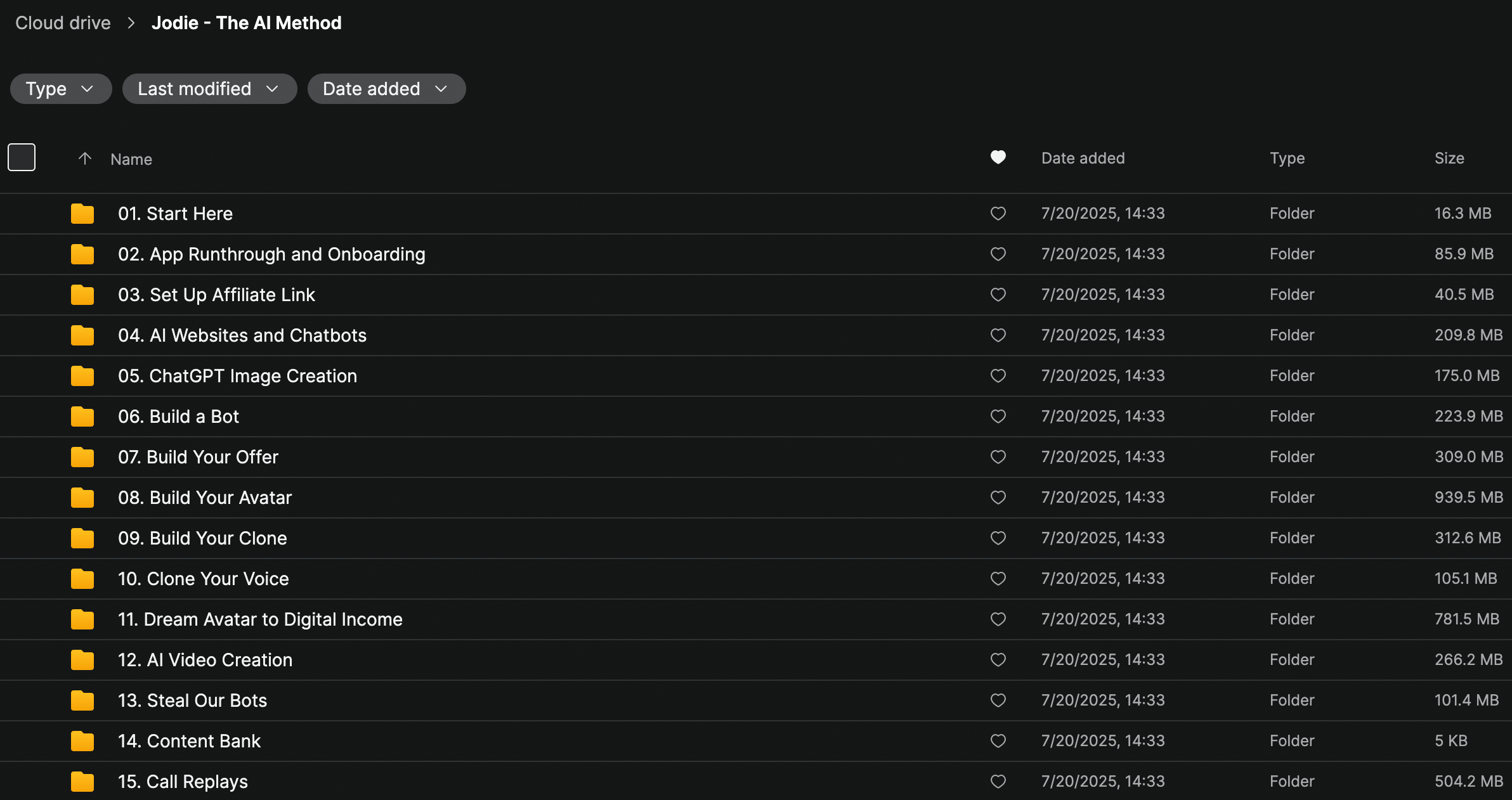
Task: Click the folder icon for 05. ChatGPT Image Creation
Action: pyautogui.click(x=82, y=377)
